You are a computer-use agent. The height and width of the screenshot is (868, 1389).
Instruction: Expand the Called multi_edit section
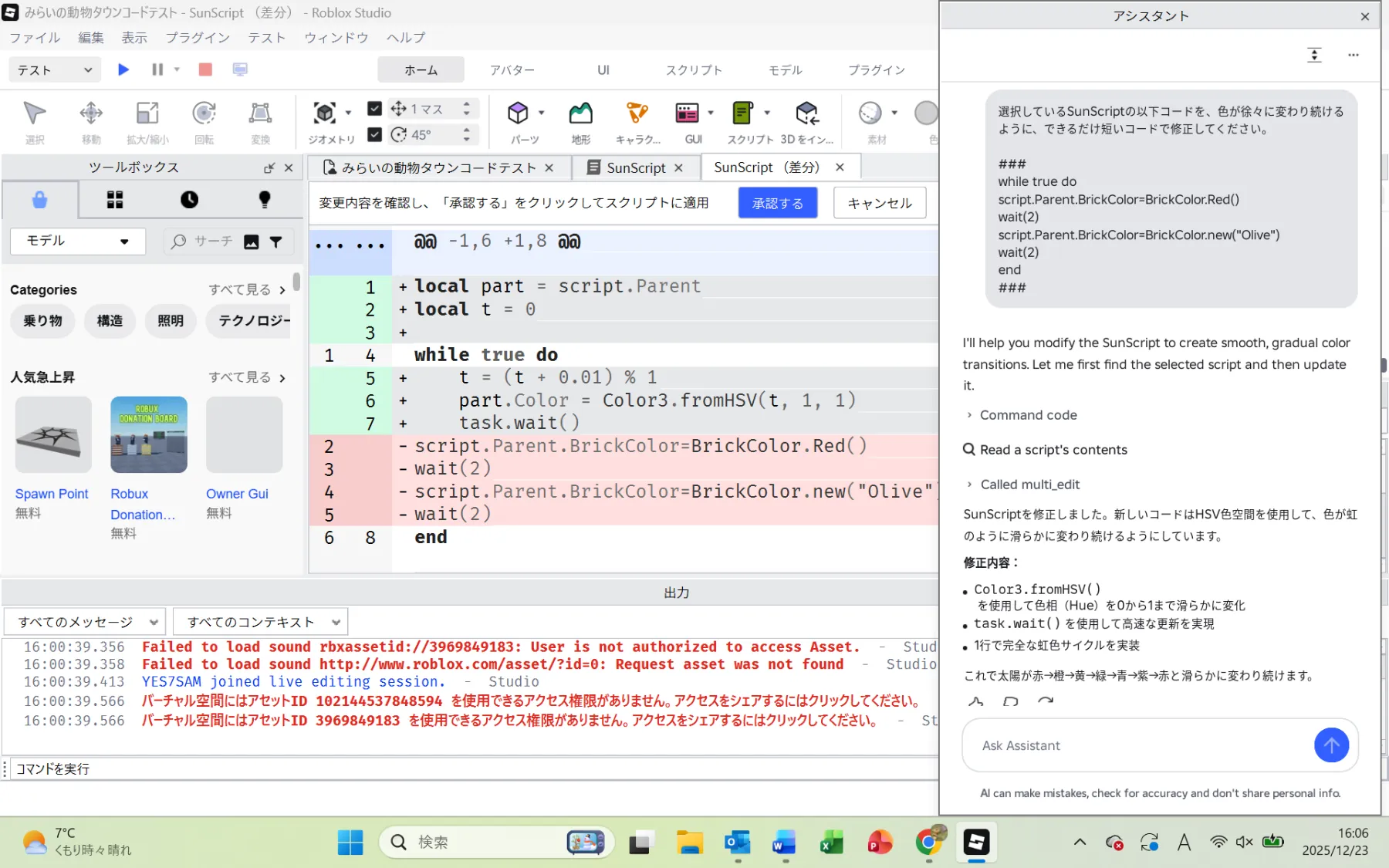1023,485
